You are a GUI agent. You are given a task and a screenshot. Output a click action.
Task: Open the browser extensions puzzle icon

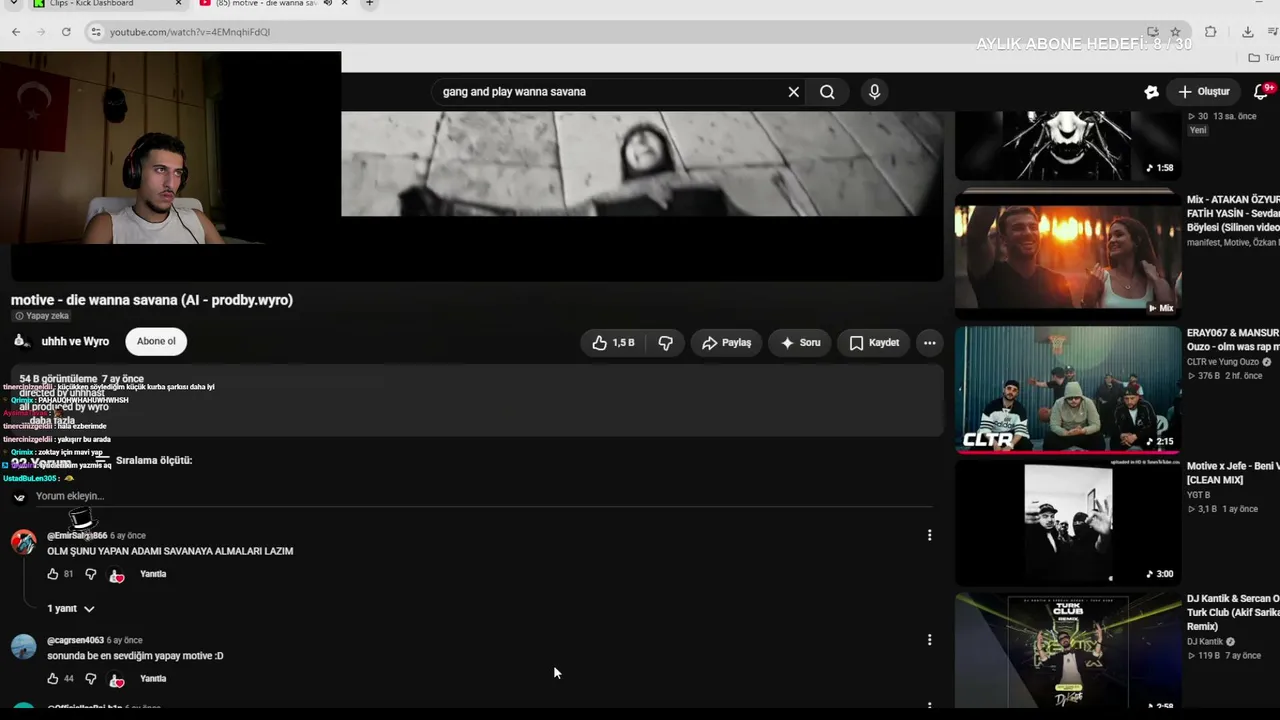pyautogui.click(x=1210, y=32)
